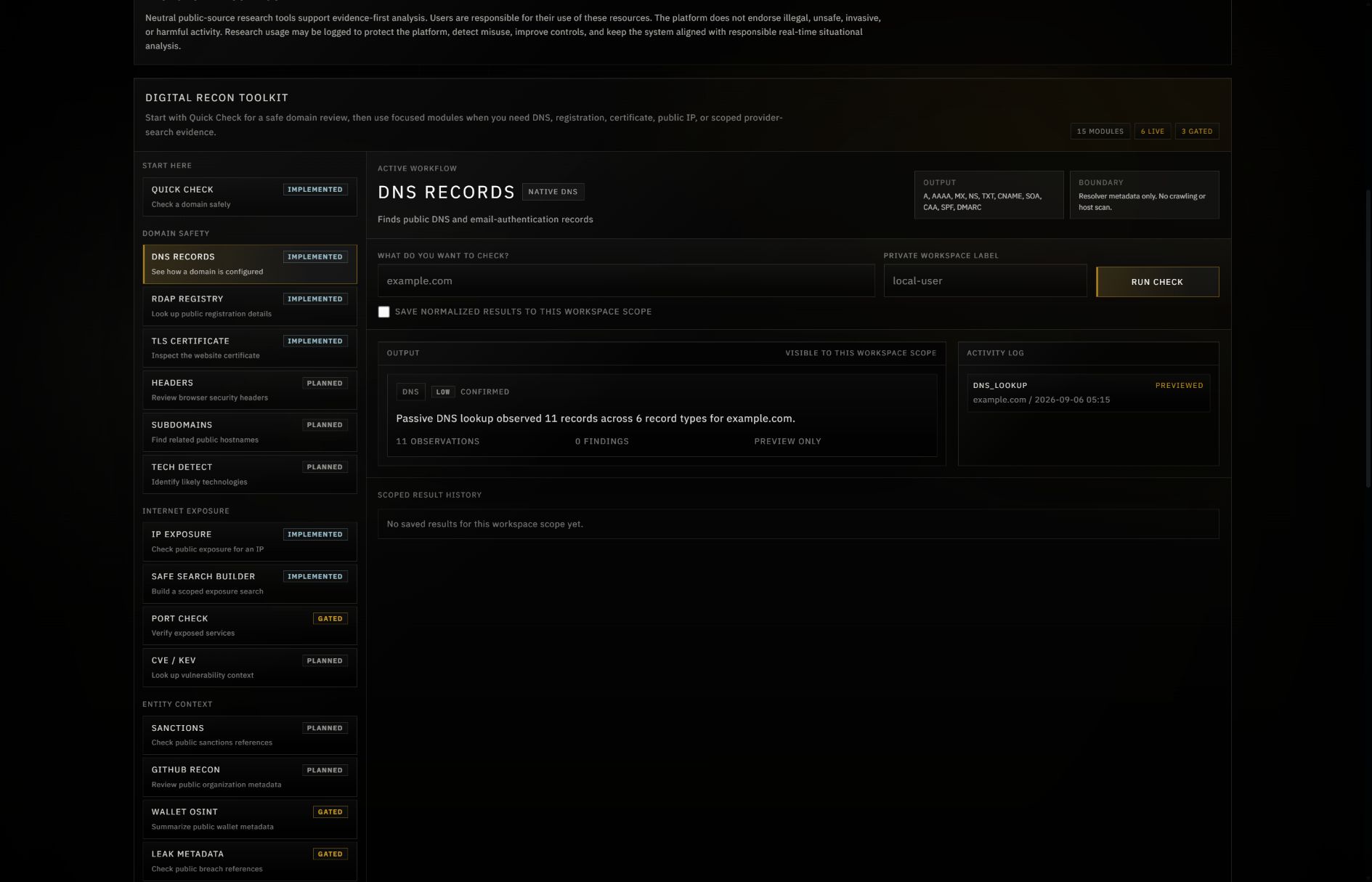Select the Sanctions module
The width and height of the screenshot is (1372, 882).
(x=249, y=735)
